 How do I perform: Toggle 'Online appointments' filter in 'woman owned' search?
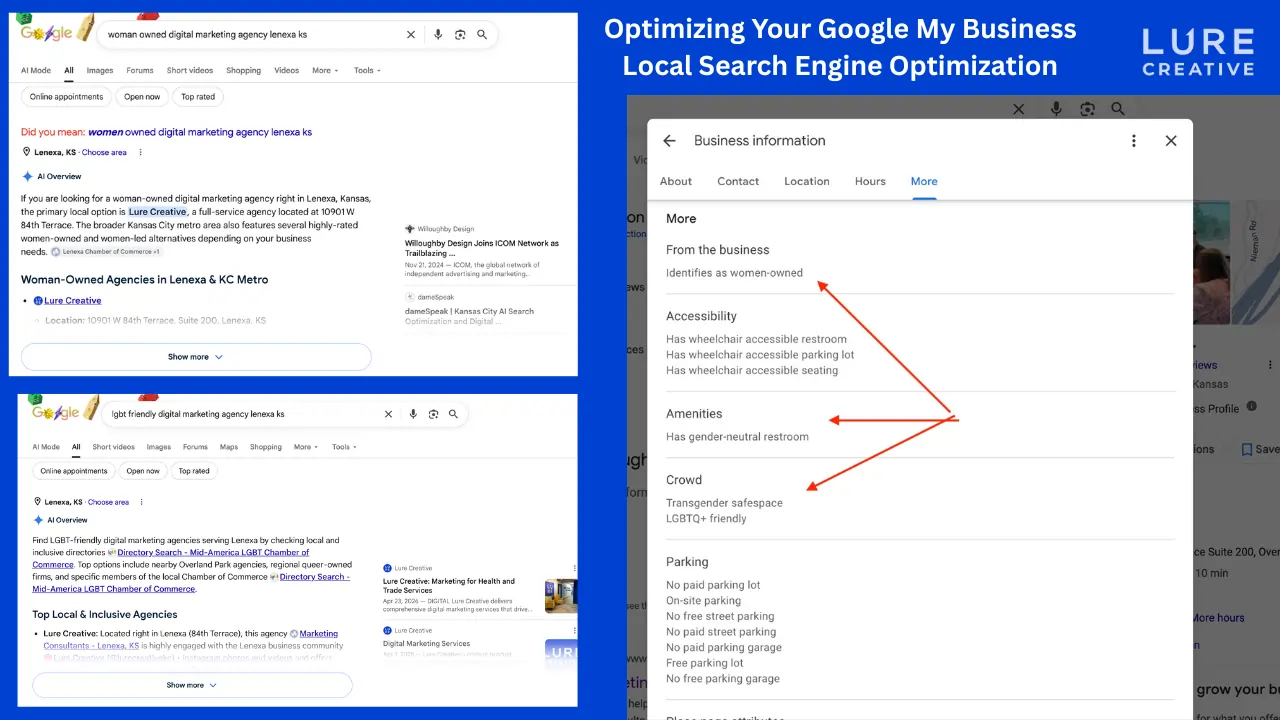click(66, 97)
